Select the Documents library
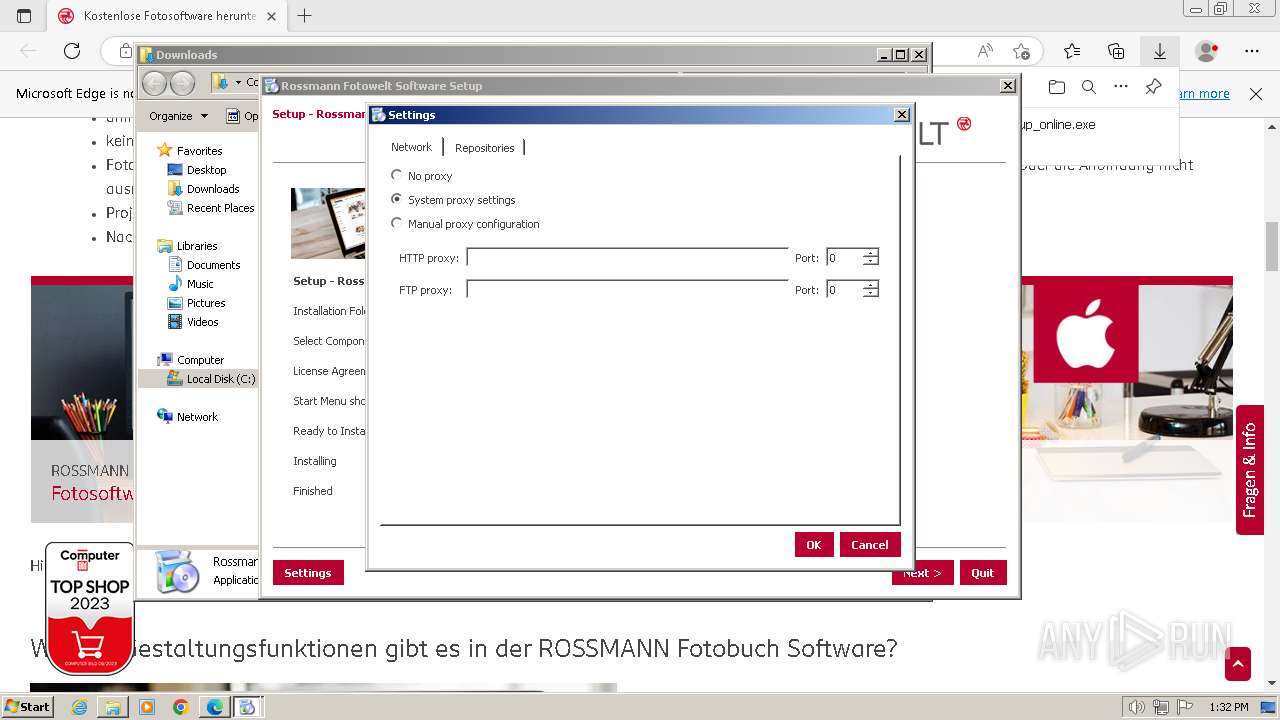This screenshot has width=1280, height=720. point(213,265)
